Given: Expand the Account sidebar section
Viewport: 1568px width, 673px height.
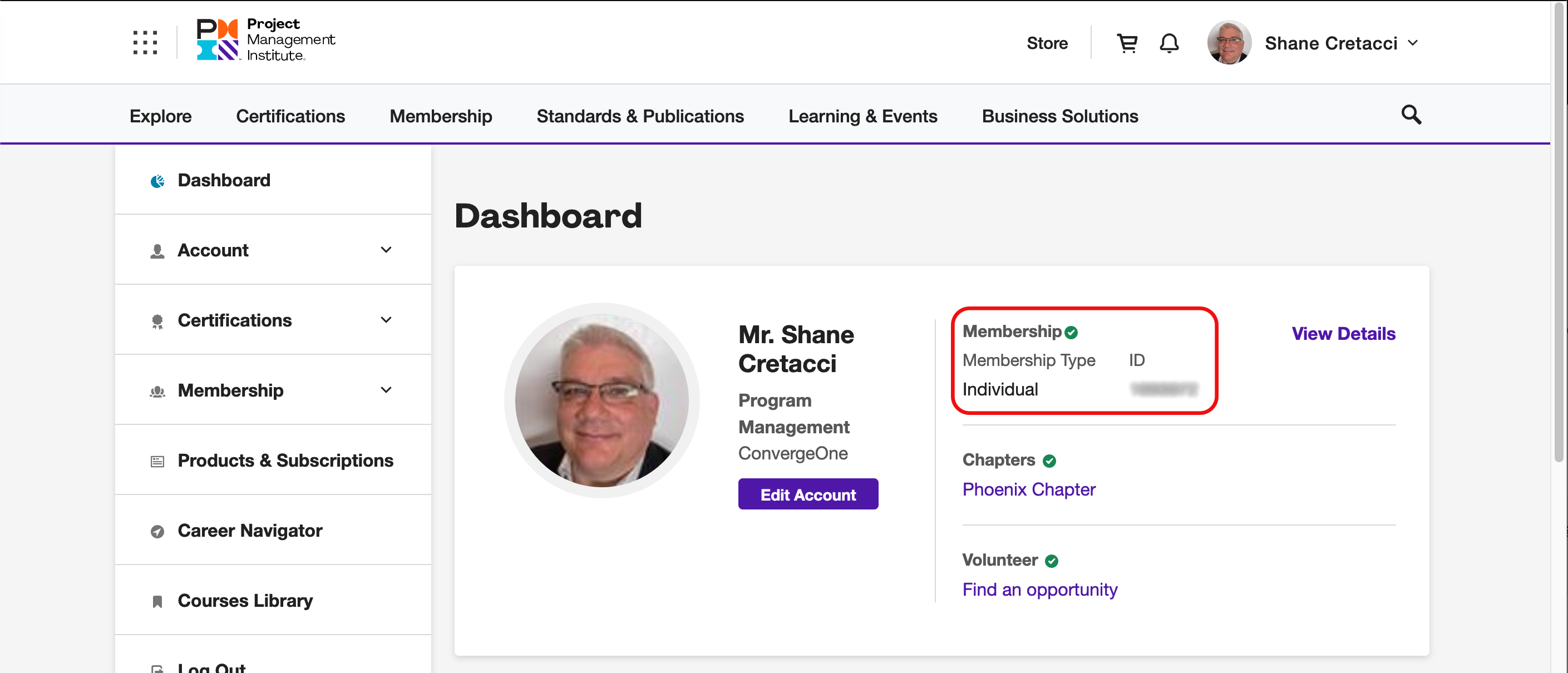Looking at the screenshot, I should coord(385,250).
